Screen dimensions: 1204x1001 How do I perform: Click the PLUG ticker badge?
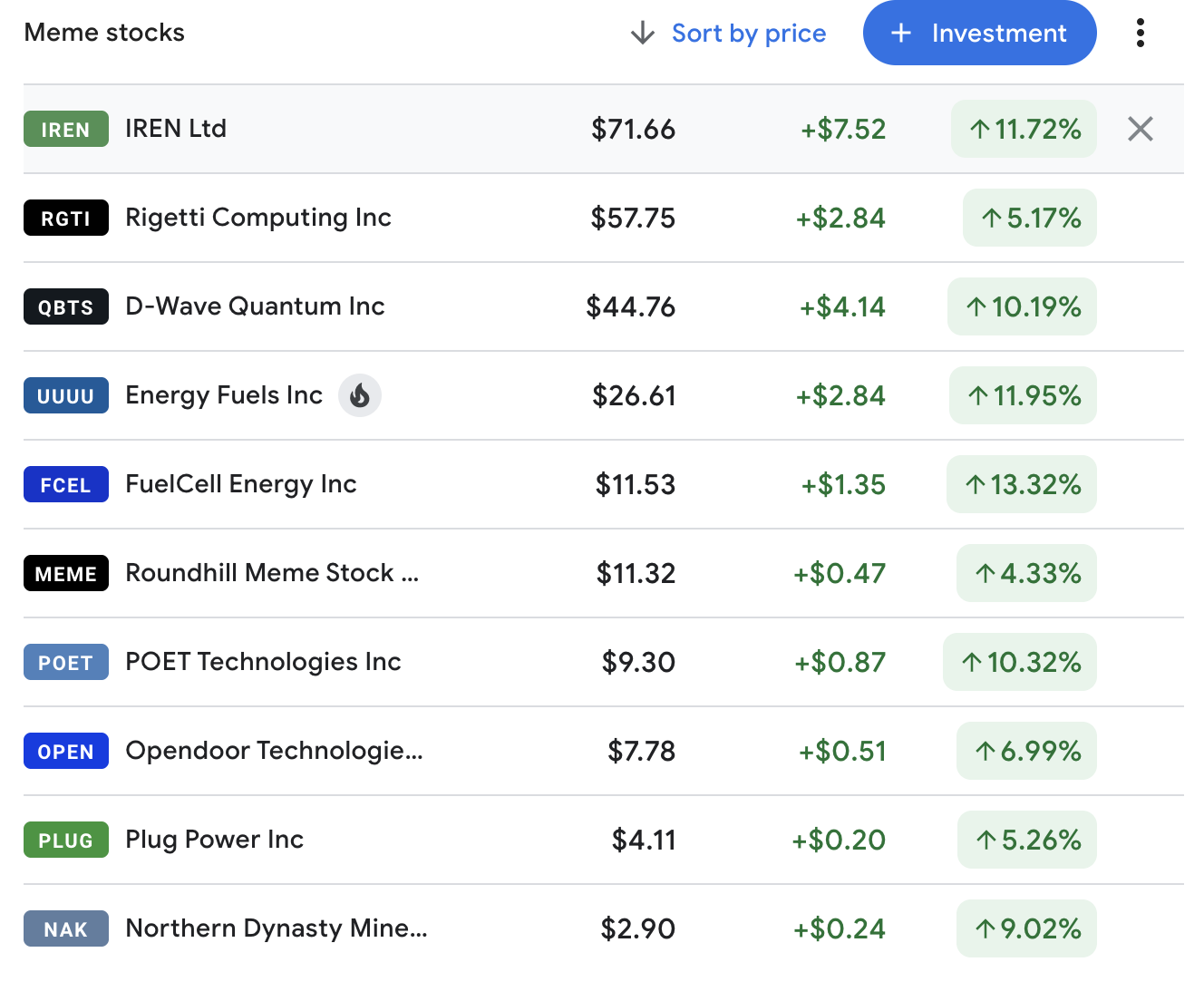pyautogui.click(x=66, y=840)
